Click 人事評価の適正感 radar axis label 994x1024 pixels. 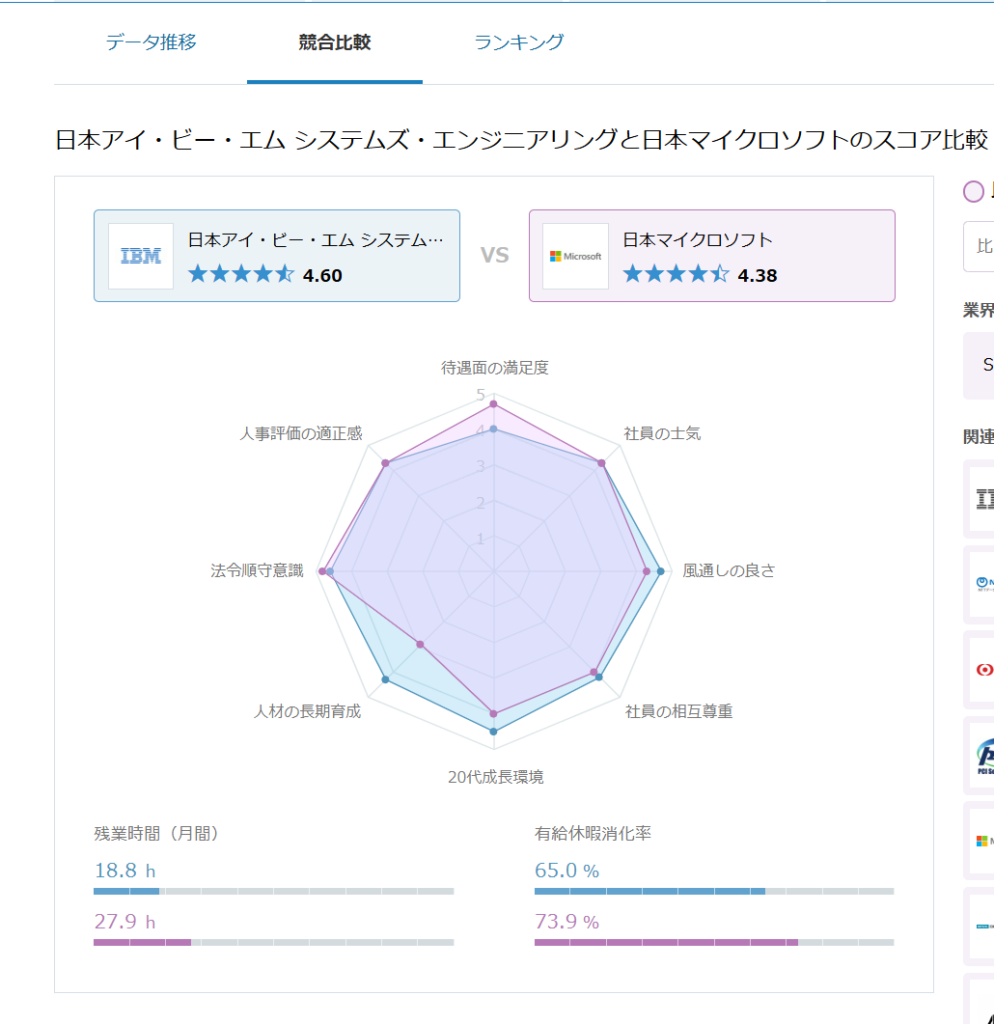click(x=300, y=434)
